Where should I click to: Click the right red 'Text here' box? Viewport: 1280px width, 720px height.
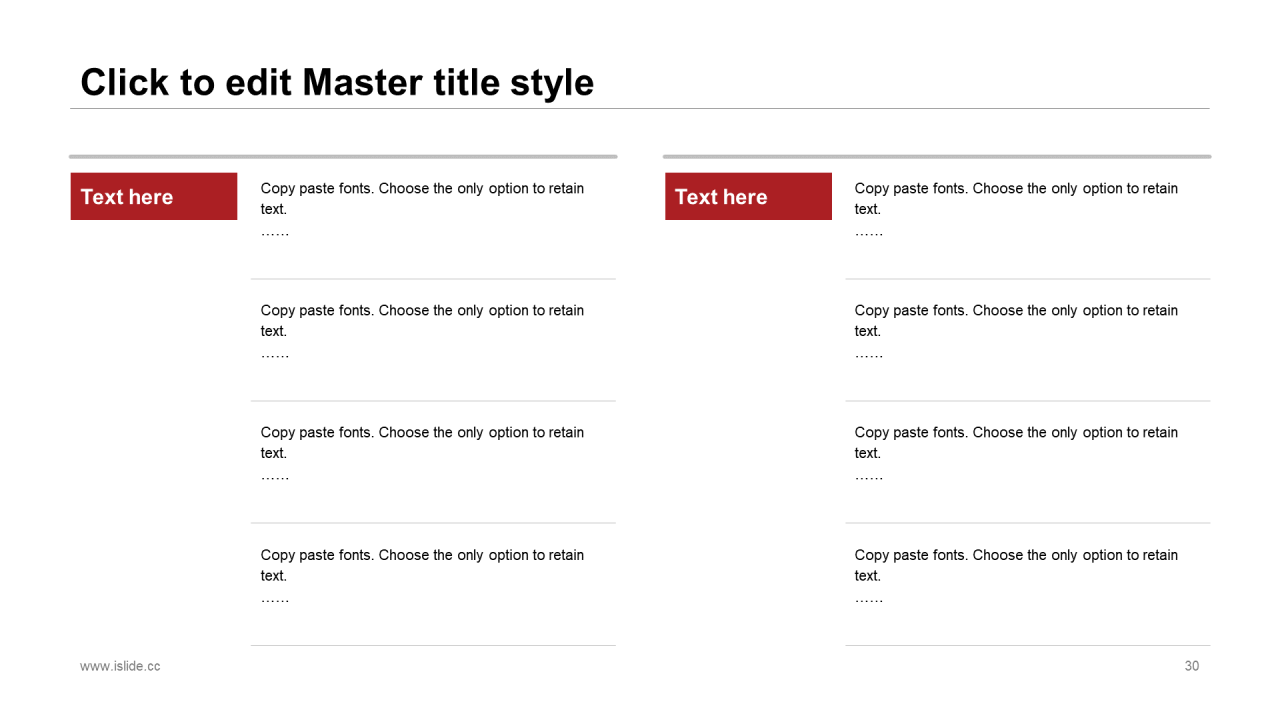pos(748,196)
